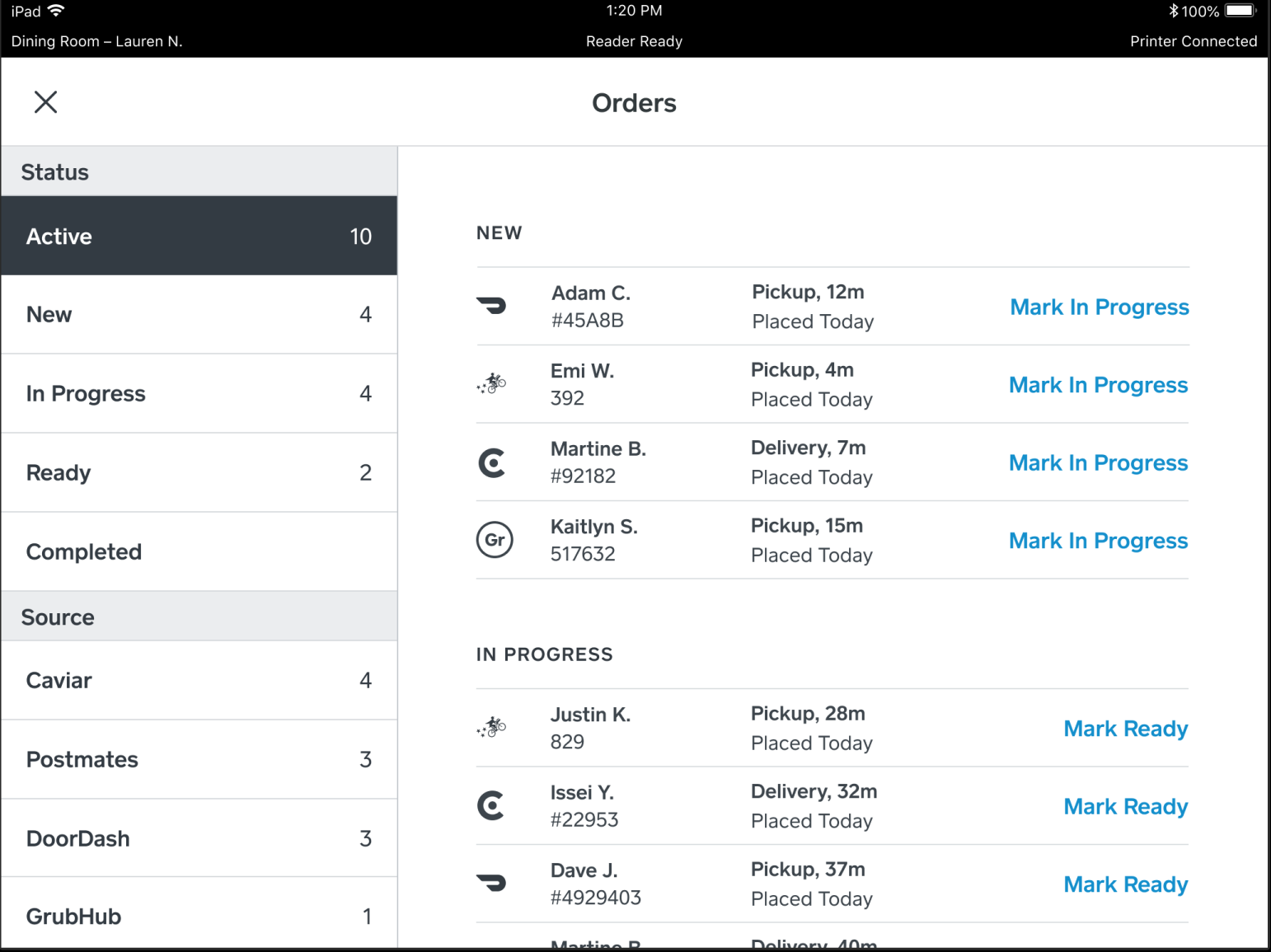Select the Active status filter
The image size is (1271, 952).
[x=199, y=236]
